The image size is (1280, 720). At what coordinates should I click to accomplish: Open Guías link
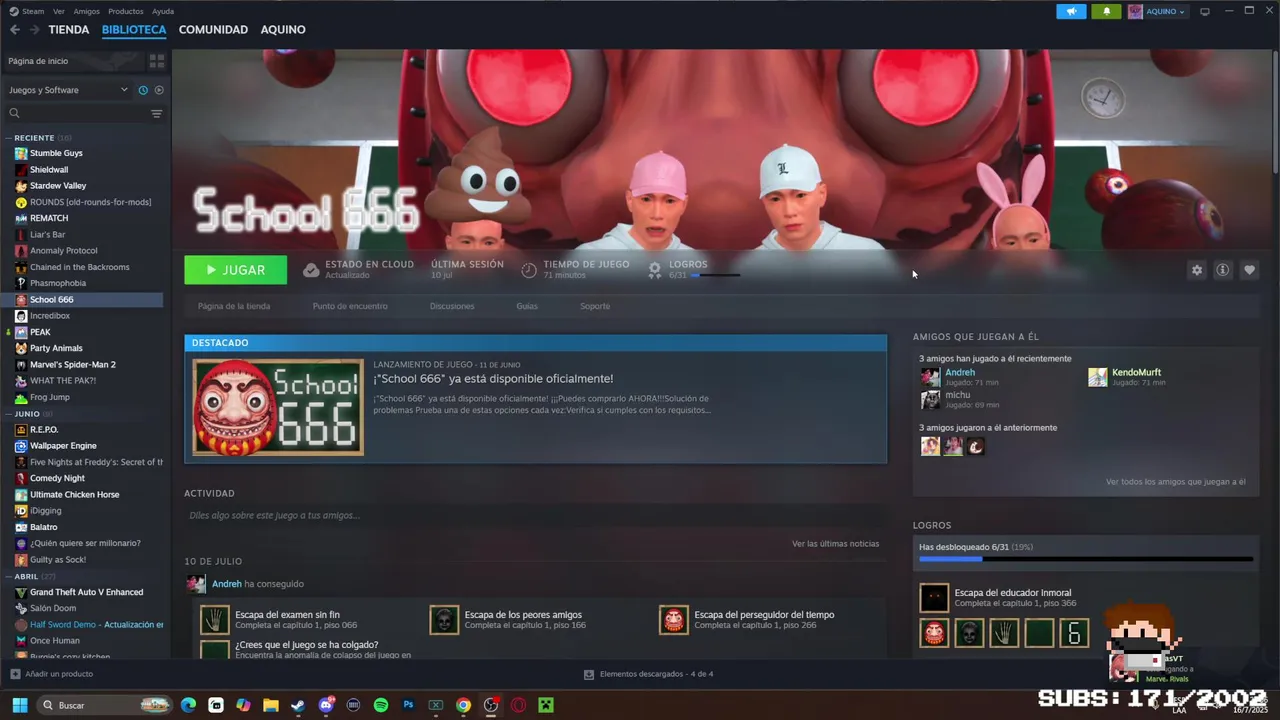point(527,306)
